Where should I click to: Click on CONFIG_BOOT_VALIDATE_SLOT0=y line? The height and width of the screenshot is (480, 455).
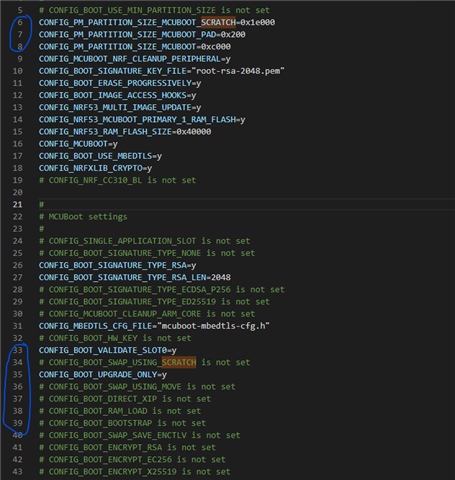[108, 350]
